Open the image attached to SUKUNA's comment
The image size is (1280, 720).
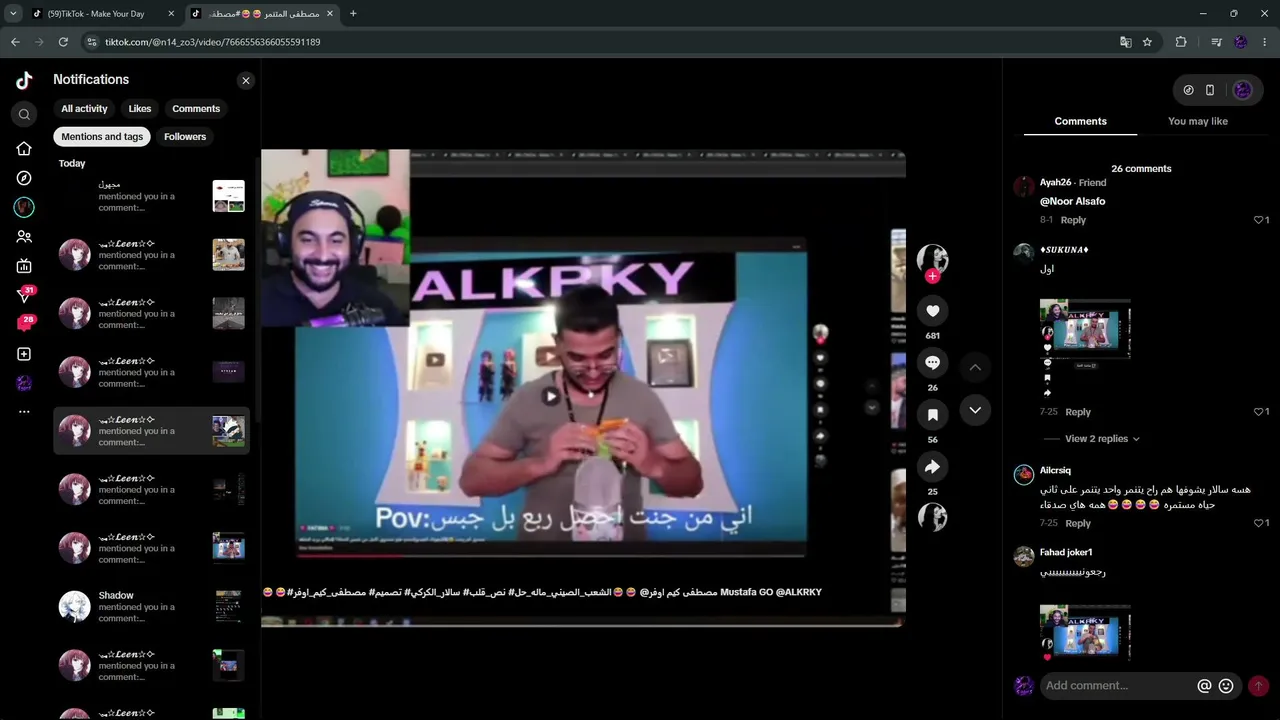1085,350
